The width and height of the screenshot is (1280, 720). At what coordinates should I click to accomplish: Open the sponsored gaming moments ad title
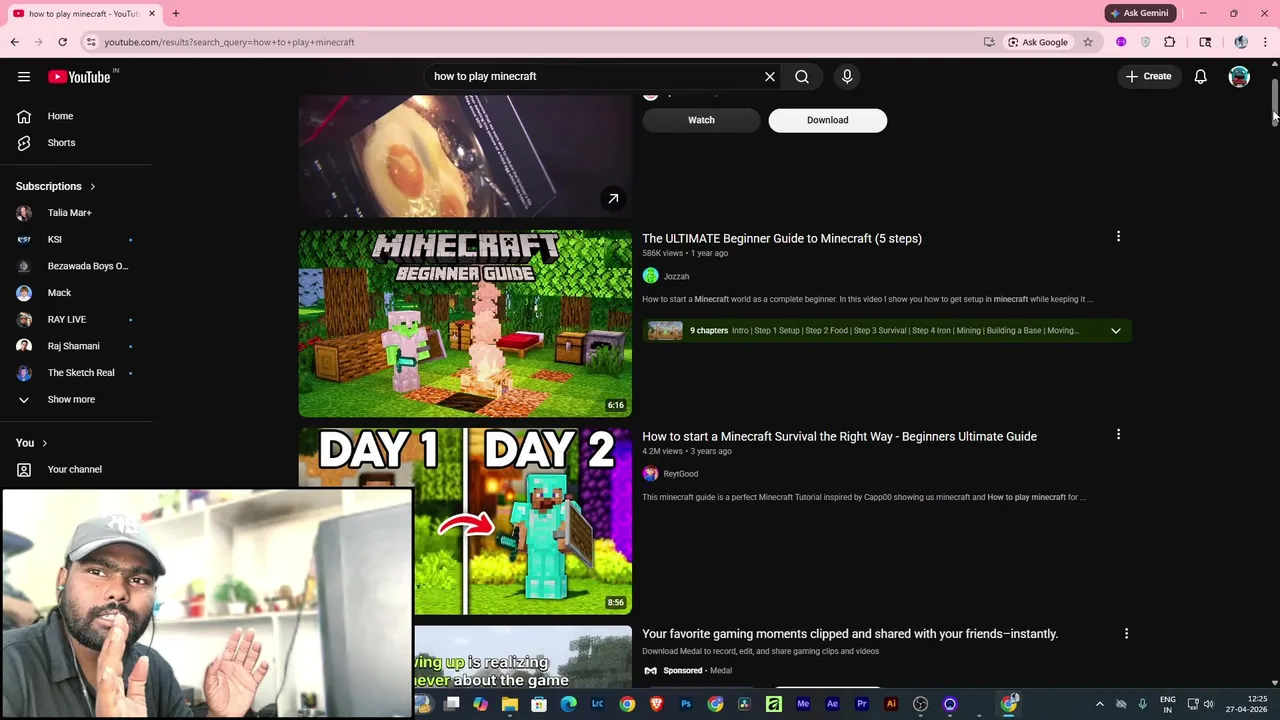[x=850, y=634]
